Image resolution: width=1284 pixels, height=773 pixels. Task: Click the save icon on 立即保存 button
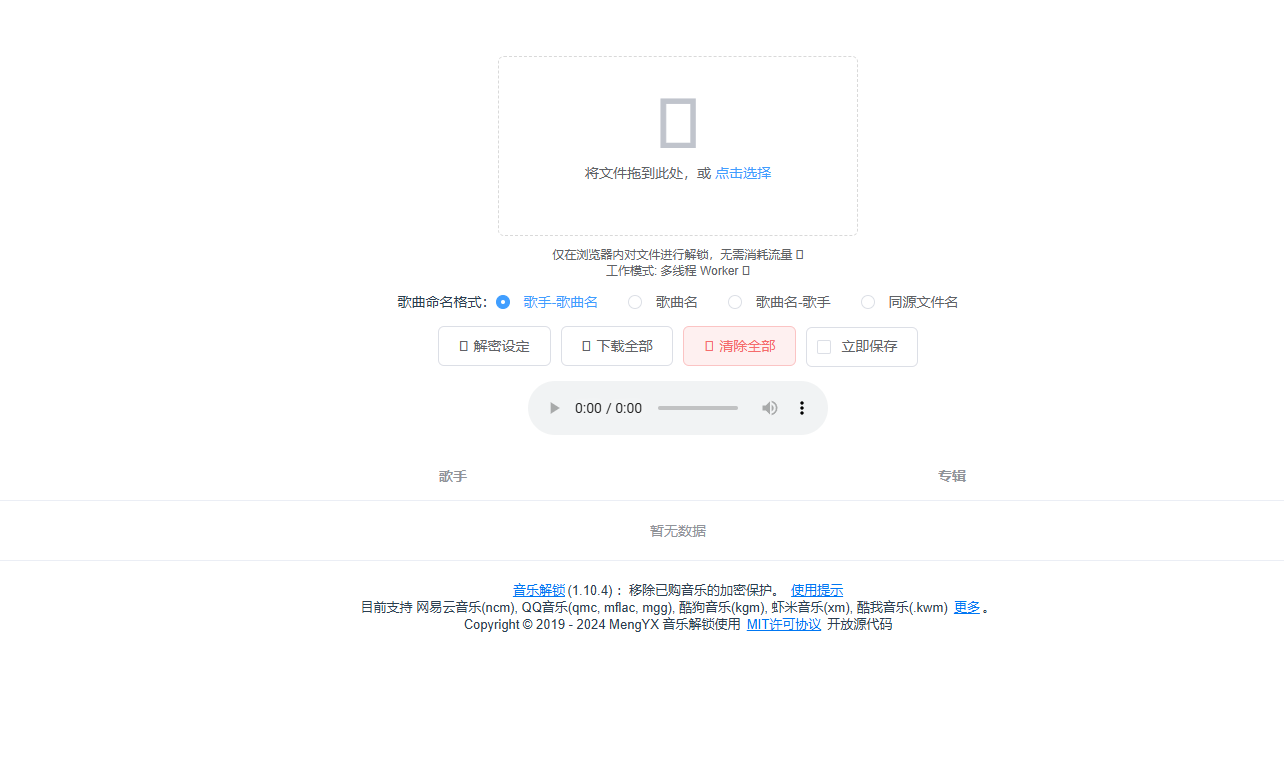(824, 347)
